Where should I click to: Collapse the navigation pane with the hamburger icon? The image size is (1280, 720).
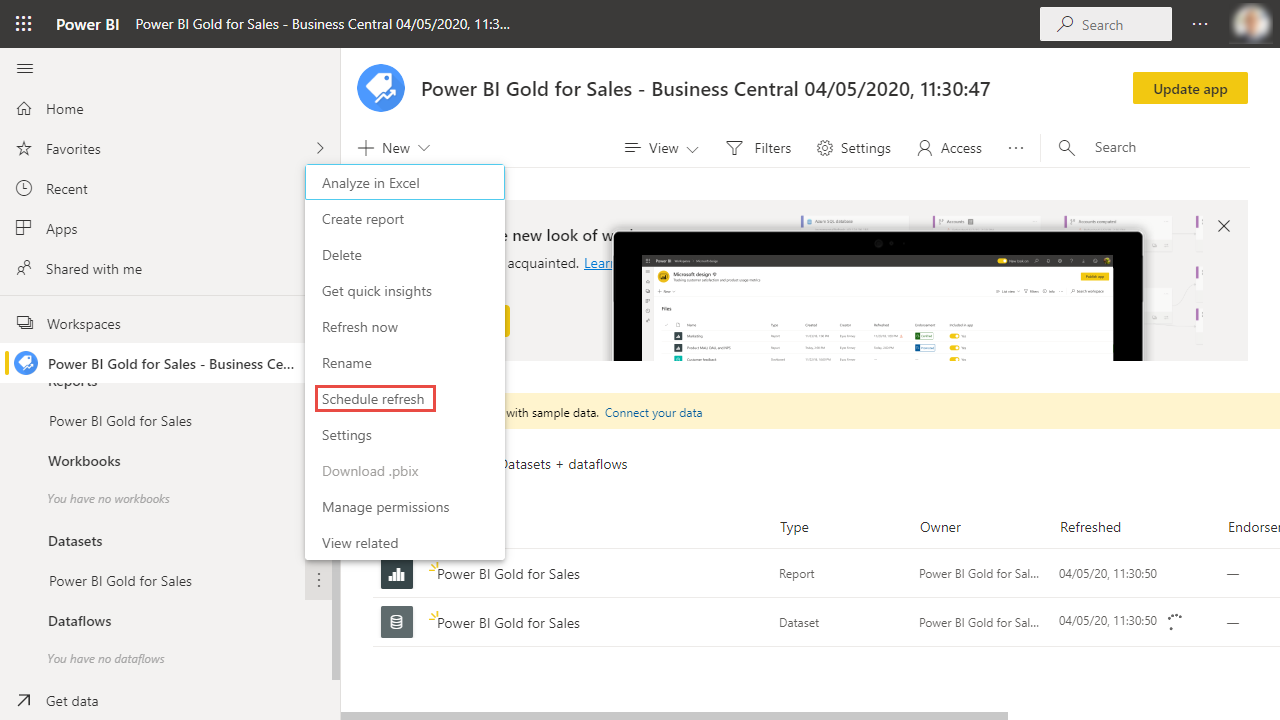(x=24, y=68)
